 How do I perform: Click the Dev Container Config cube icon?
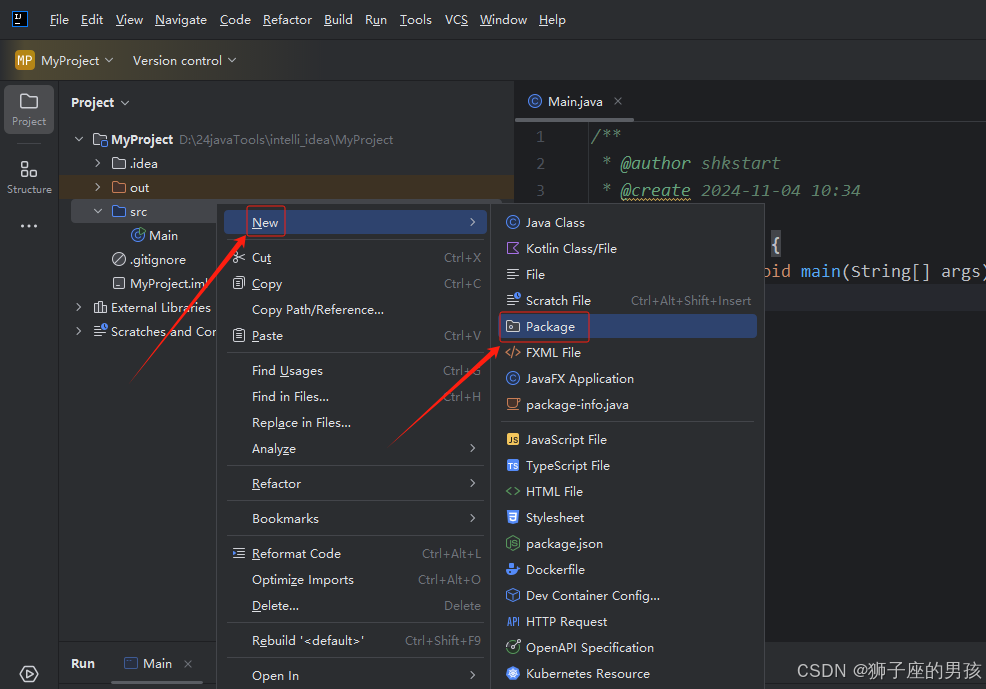point(513,595)
